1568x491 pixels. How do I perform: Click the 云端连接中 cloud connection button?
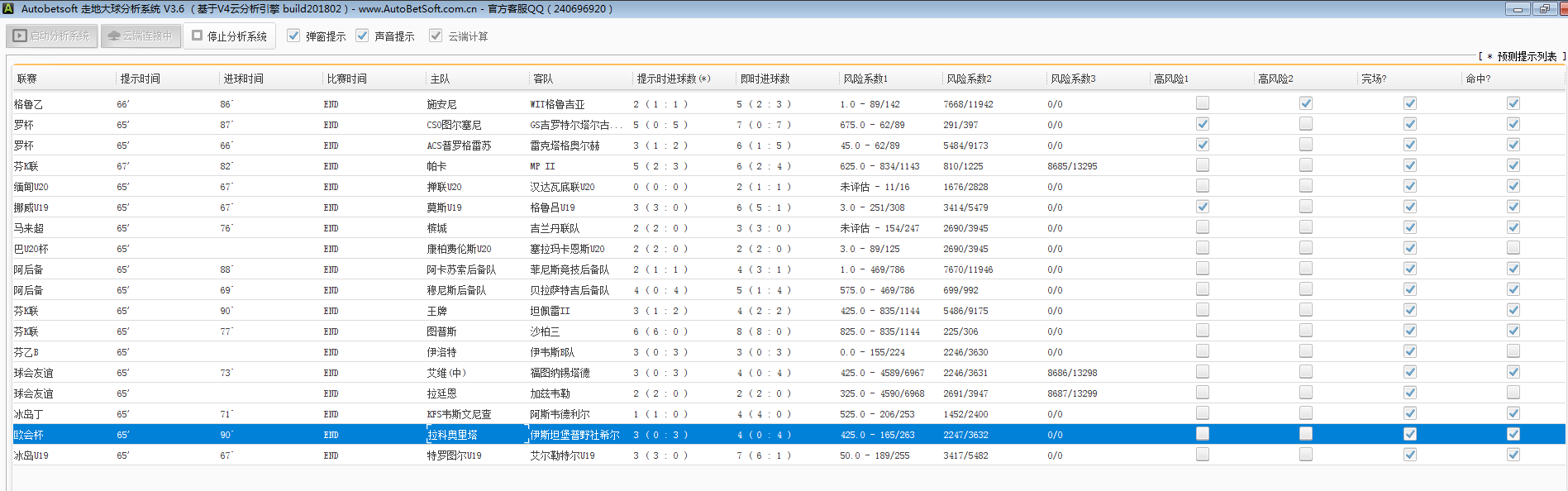(141, 36)
